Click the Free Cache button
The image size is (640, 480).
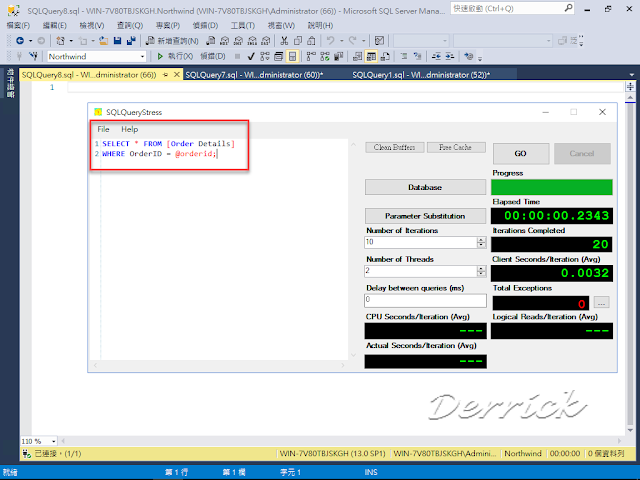456,147
